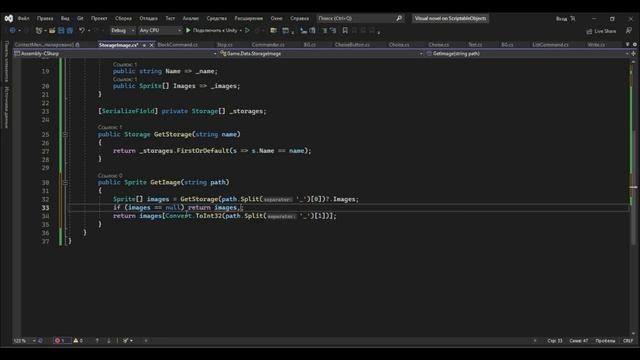Screen dimensions: 640x360
Task: Click the red error count indicator
Action: [x=61, y=340]
